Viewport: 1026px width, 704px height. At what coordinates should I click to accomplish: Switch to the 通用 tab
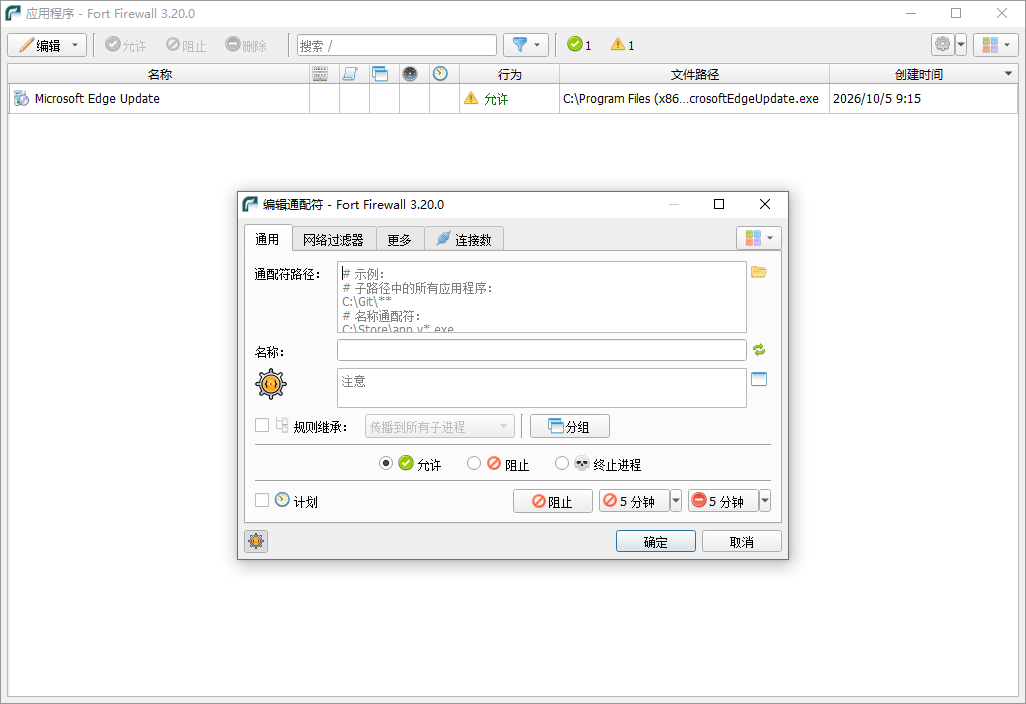[267, 239]
